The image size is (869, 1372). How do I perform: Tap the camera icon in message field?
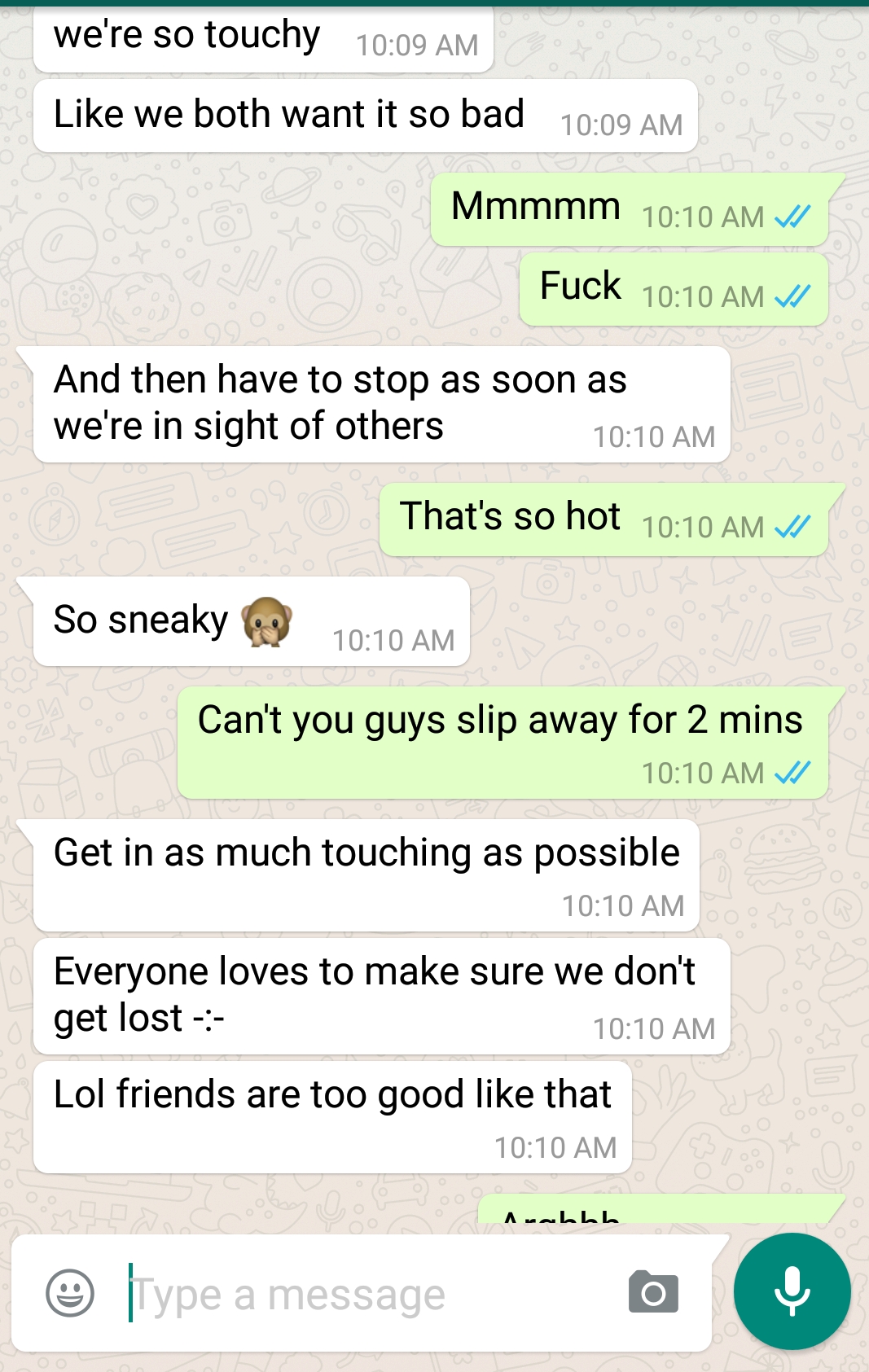tap(653, 1292)
